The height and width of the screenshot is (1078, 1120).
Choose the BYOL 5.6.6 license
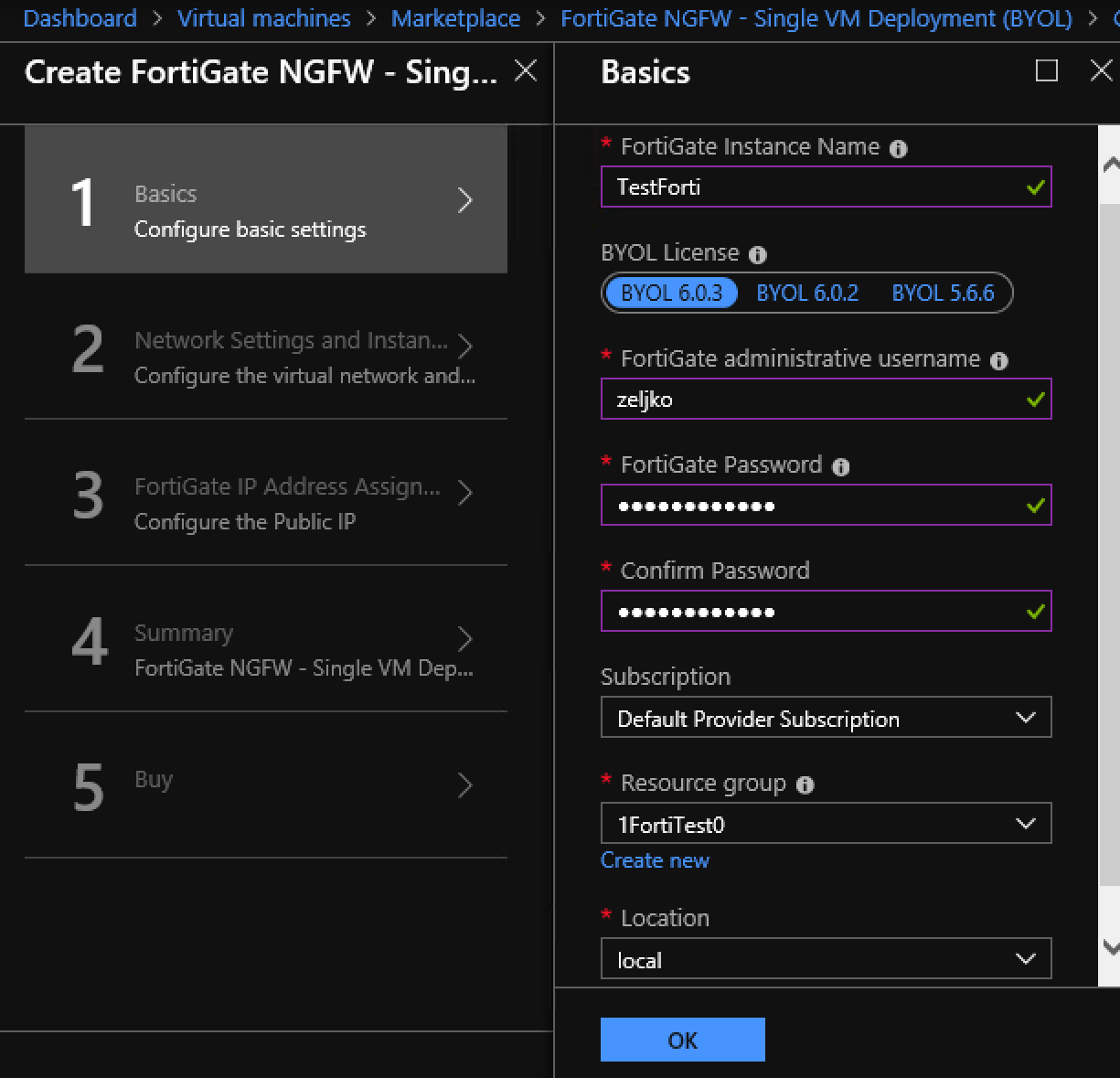point(943,293)
